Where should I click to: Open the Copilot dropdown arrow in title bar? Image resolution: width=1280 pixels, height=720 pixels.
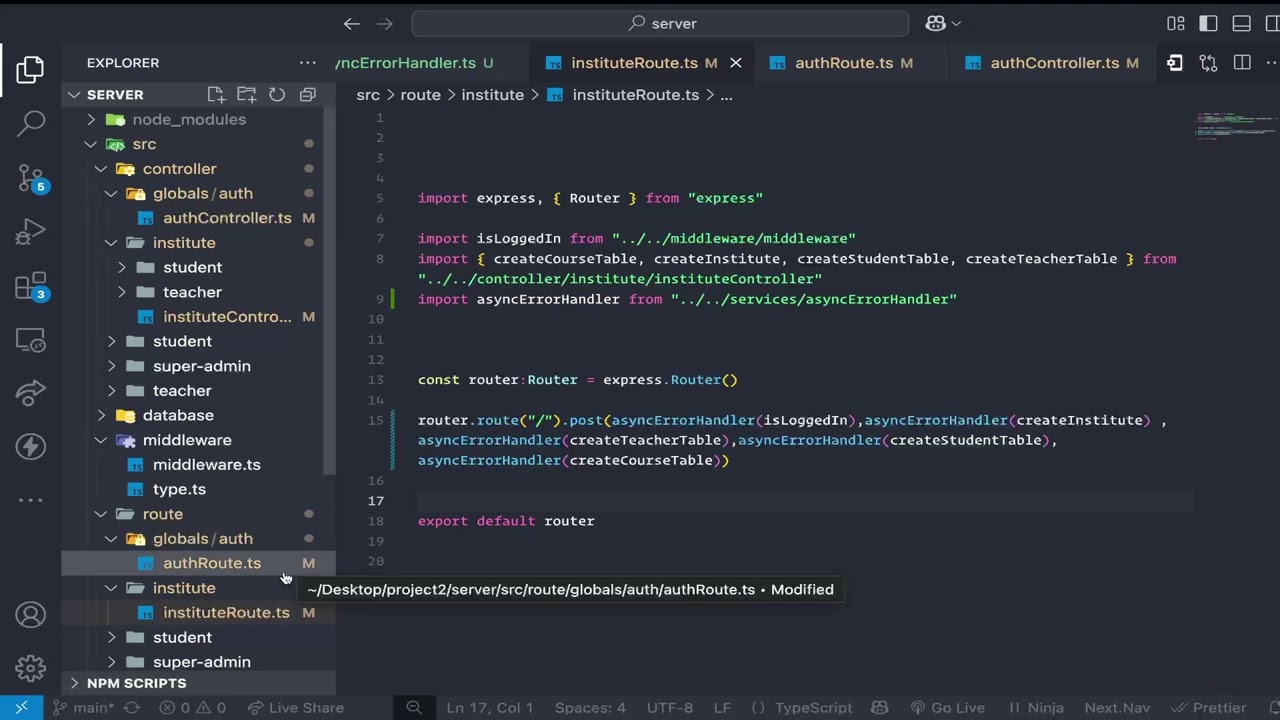click(x=956, y=23)
